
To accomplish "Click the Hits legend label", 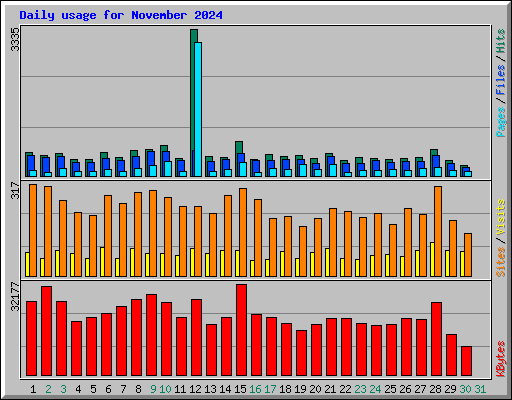I will point(500,41).
